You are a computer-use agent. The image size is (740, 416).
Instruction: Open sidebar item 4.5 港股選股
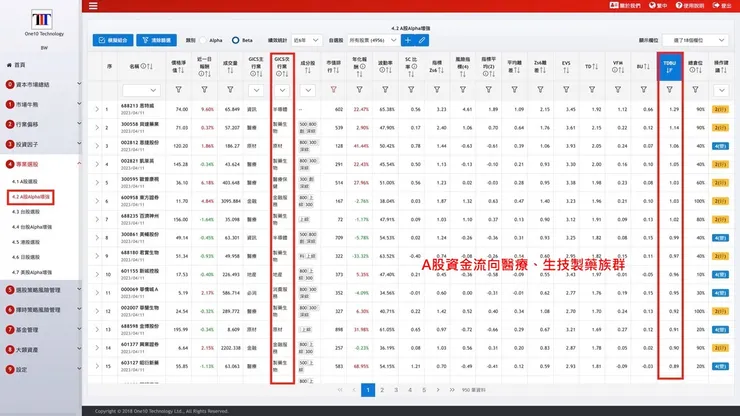tap(26, 242)
